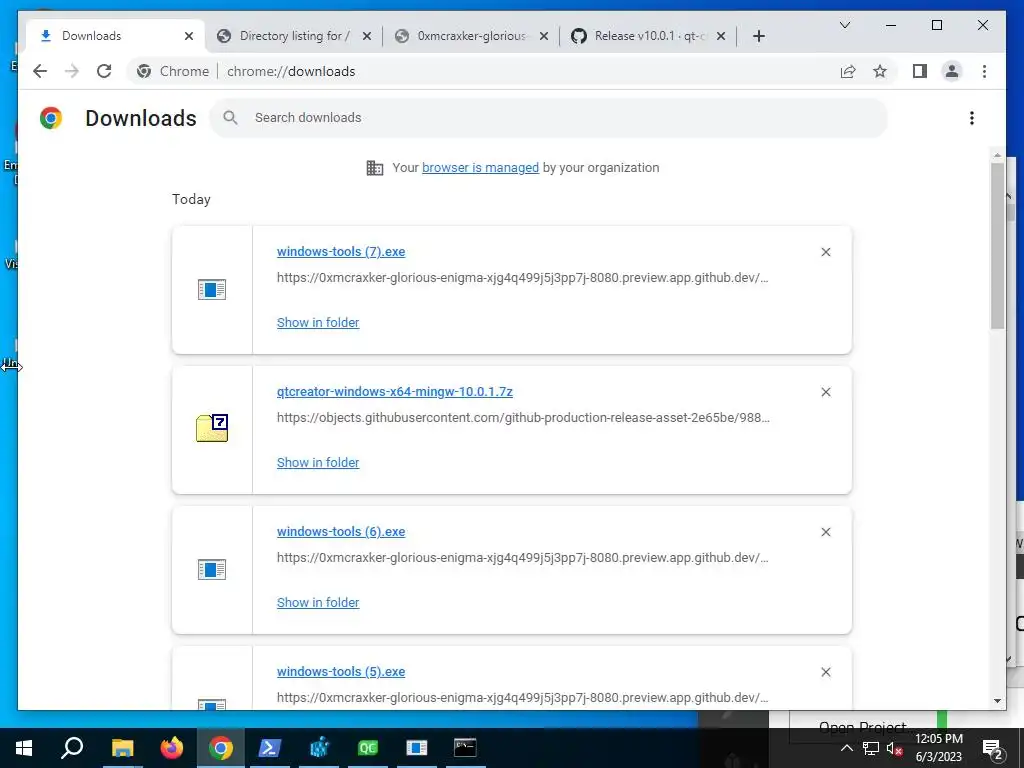The width and height of the screenshot is (1024, 768).
Task: Close the Downloads tab
Action: [x=189, y=36]
